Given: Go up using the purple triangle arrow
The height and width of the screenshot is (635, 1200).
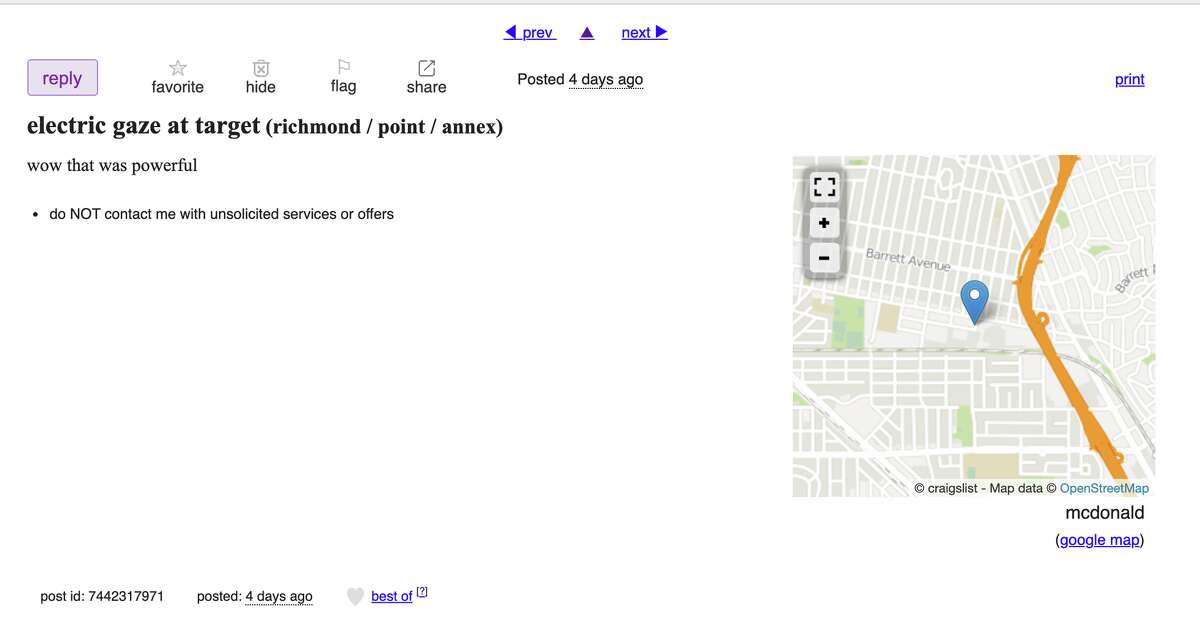Looking at the screenshot, I should click(x=587, y=33).
